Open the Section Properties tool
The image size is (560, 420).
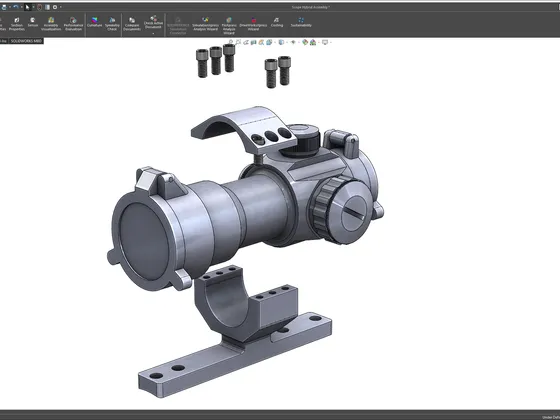tap(17, 24)
